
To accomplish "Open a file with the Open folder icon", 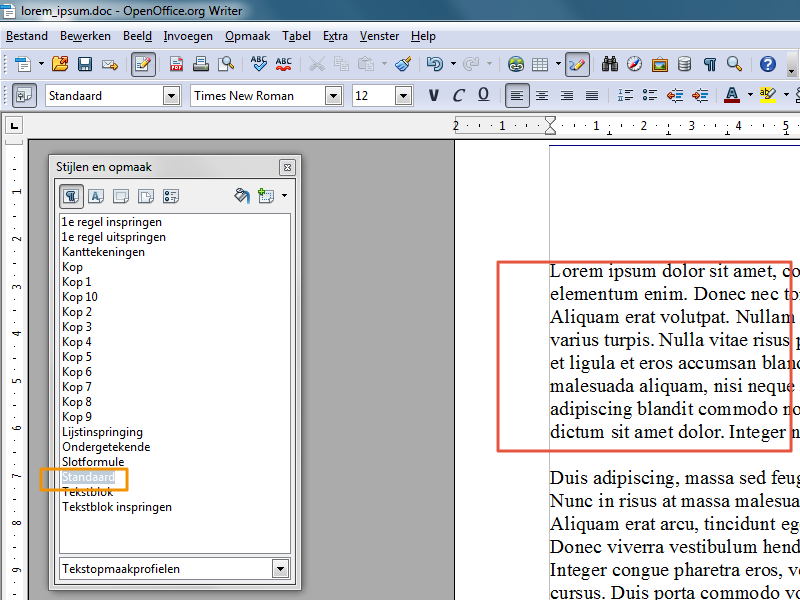I will pyautogui.click(x=60, y=64).
